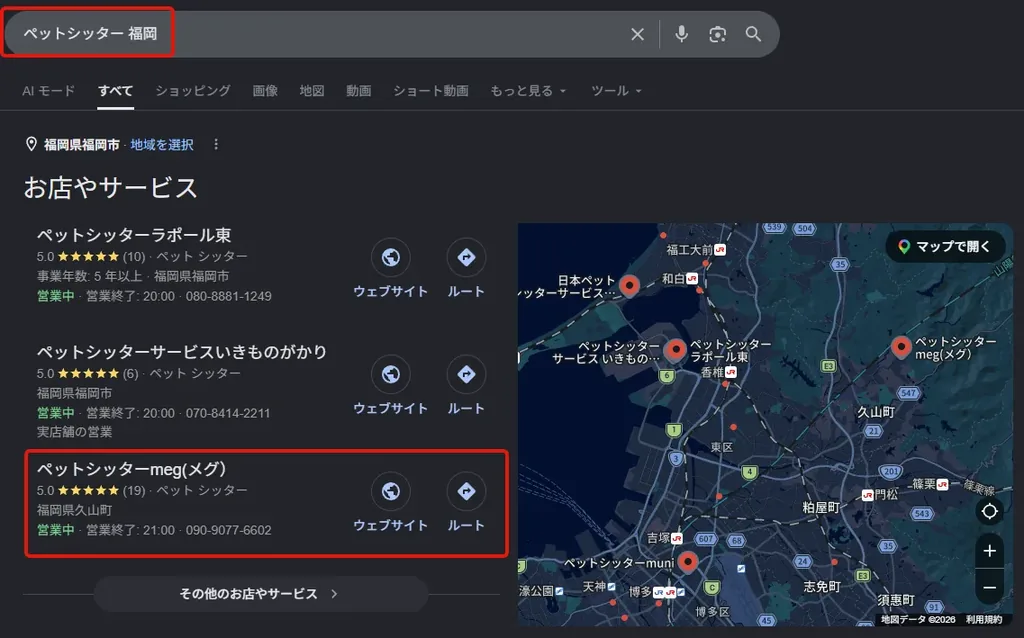This screenshot has height=638, width=1024.
Task: Switch to the 地図 tab
Action: click(x=312, y=91)
